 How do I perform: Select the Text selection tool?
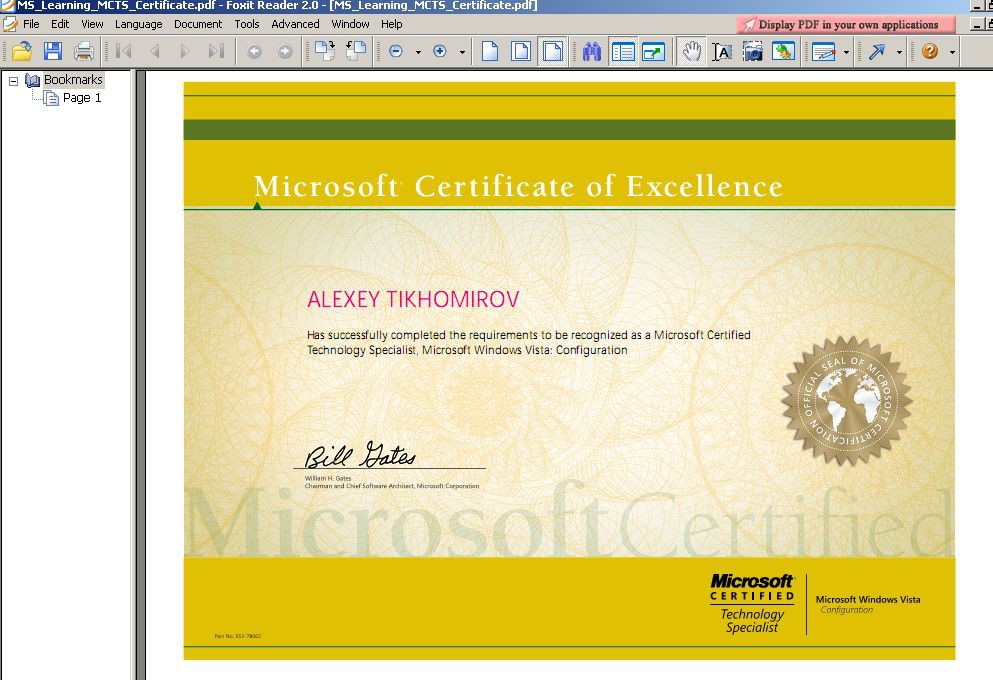tap(722, 51)
